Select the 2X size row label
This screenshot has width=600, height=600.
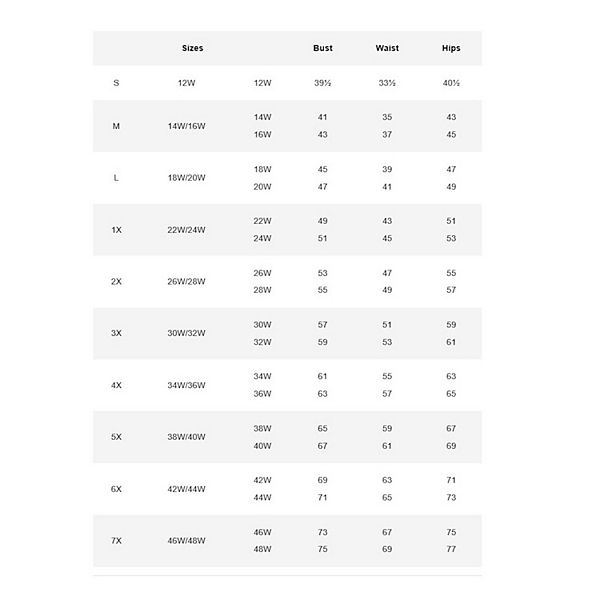click(116, 282)
